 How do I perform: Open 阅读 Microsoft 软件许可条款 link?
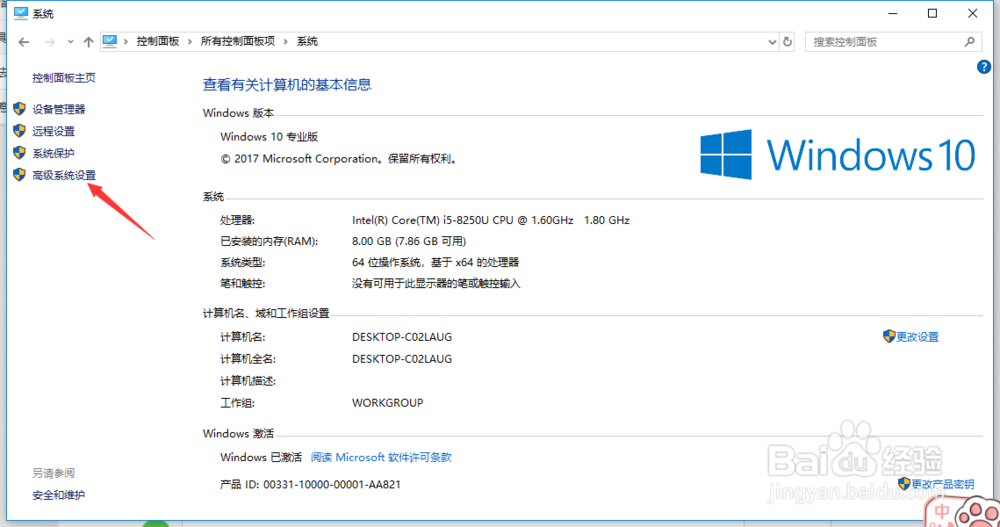pos(381,457)
